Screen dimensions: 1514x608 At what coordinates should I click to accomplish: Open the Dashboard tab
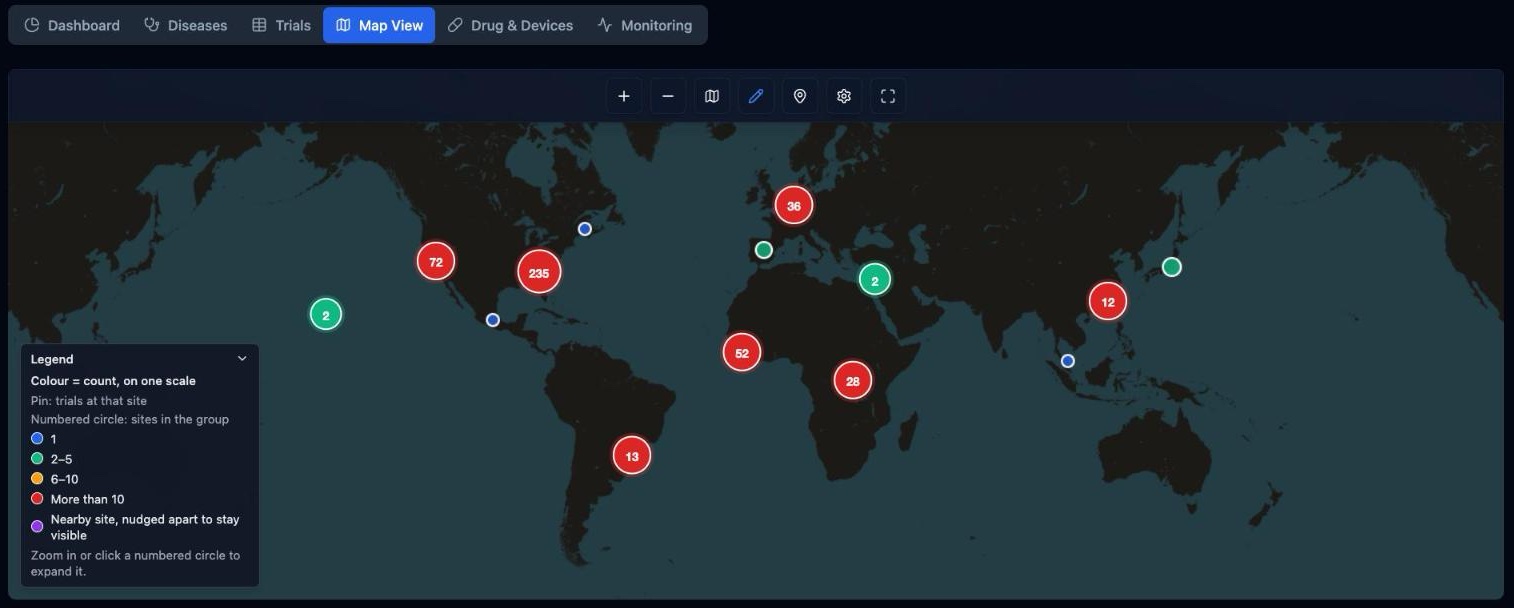(72, 25)
